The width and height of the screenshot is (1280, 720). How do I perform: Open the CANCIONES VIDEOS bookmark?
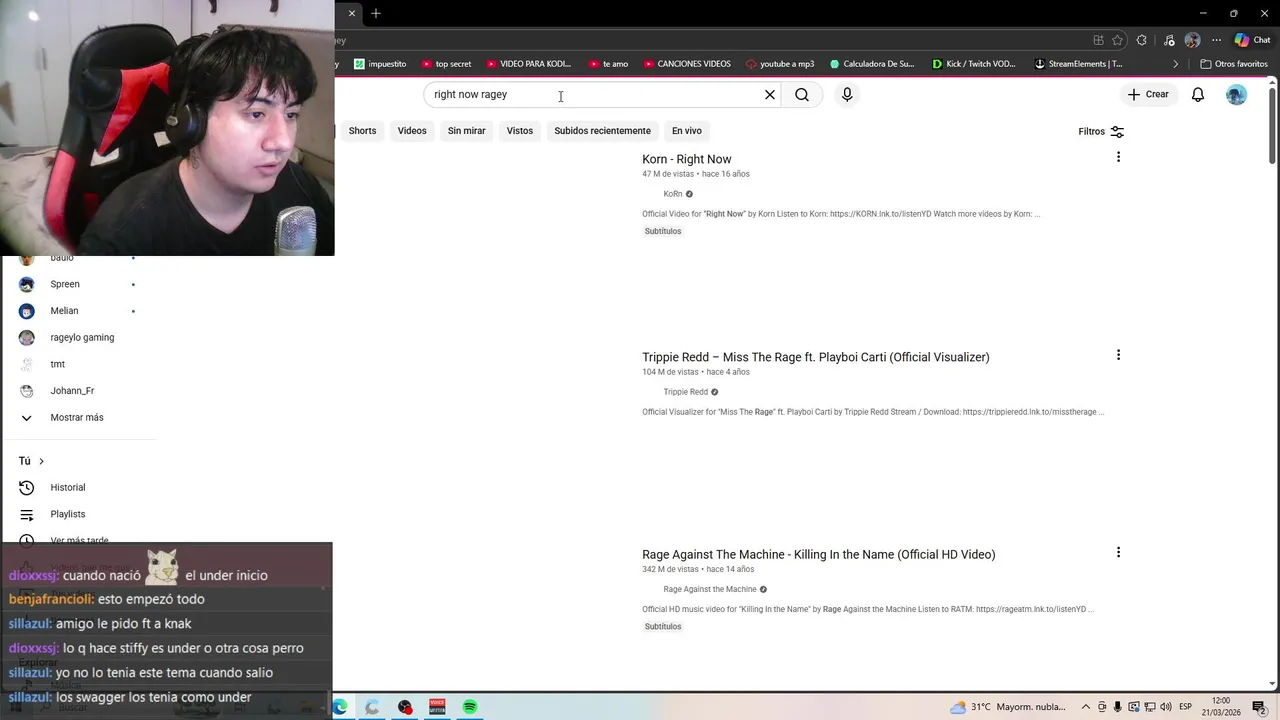[687, 64]
